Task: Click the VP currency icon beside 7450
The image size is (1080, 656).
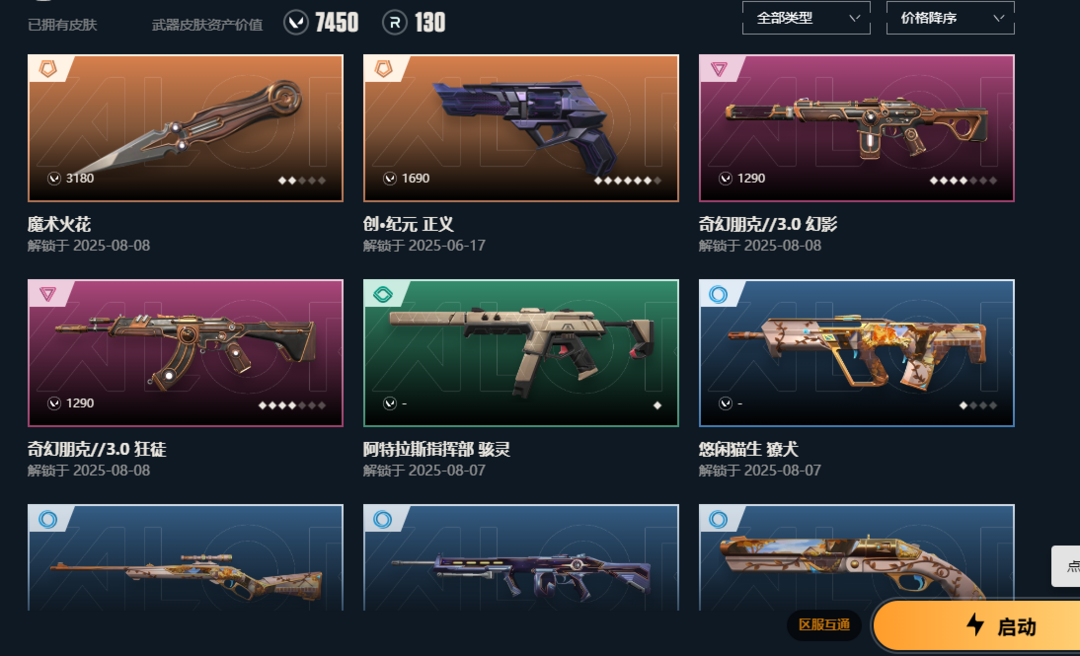Action: pos(296,23)
